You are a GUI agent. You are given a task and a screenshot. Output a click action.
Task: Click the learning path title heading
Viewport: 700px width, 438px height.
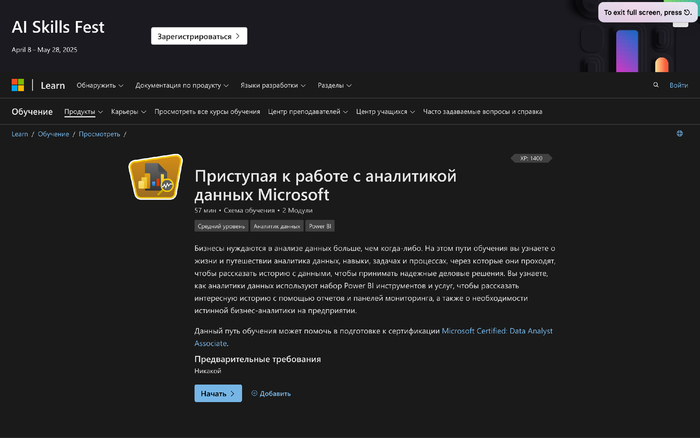[x=325, y=185]
